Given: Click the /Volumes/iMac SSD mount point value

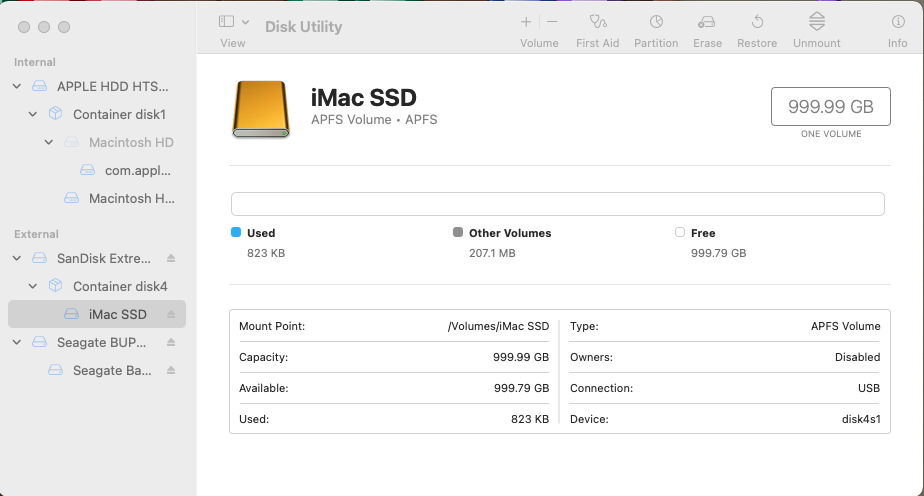Looking at the screenshot, I should coord(499,326).
